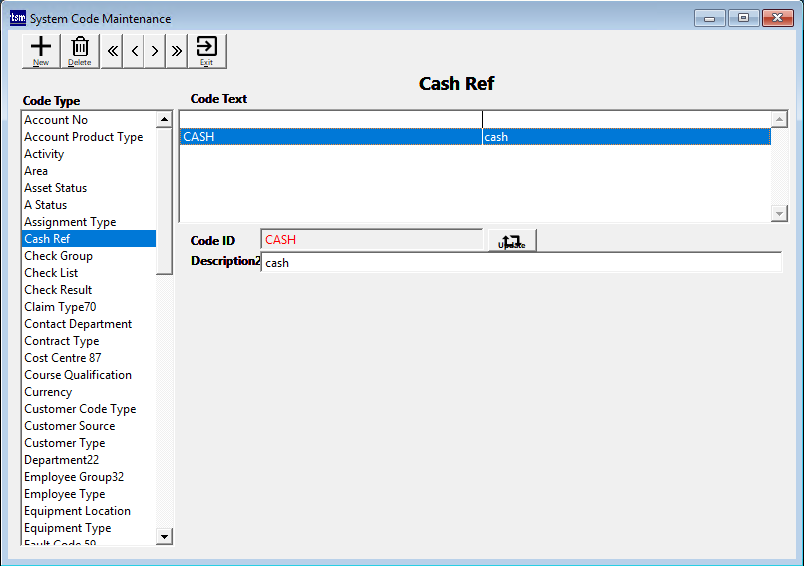Pick Check Group in the list
This screenshot has width=804, height=566.
(x=58, y=256)
